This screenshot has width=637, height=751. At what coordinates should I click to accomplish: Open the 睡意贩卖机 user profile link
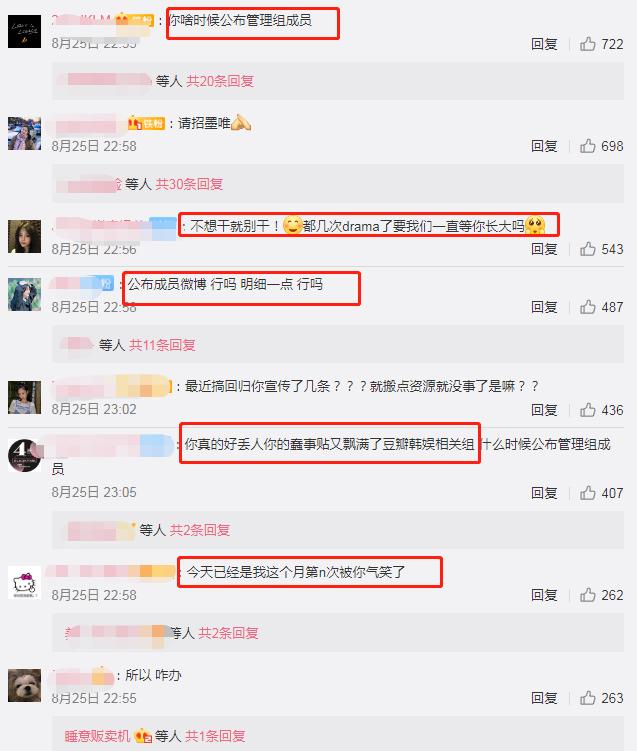(97, 736)
